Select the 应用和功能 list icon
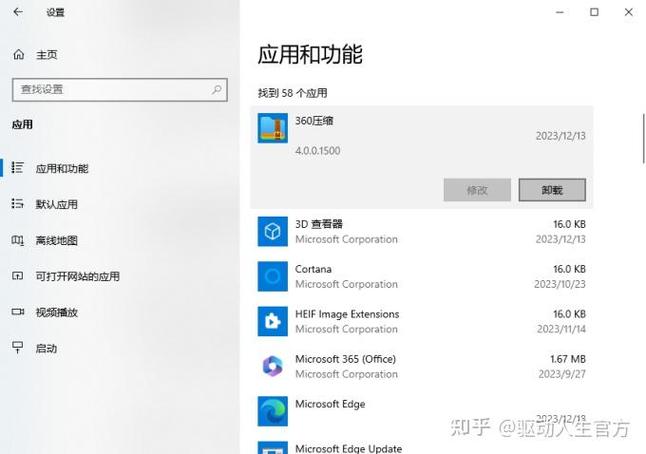The height and width of the screenshot is (454, 646). (17, 168)
